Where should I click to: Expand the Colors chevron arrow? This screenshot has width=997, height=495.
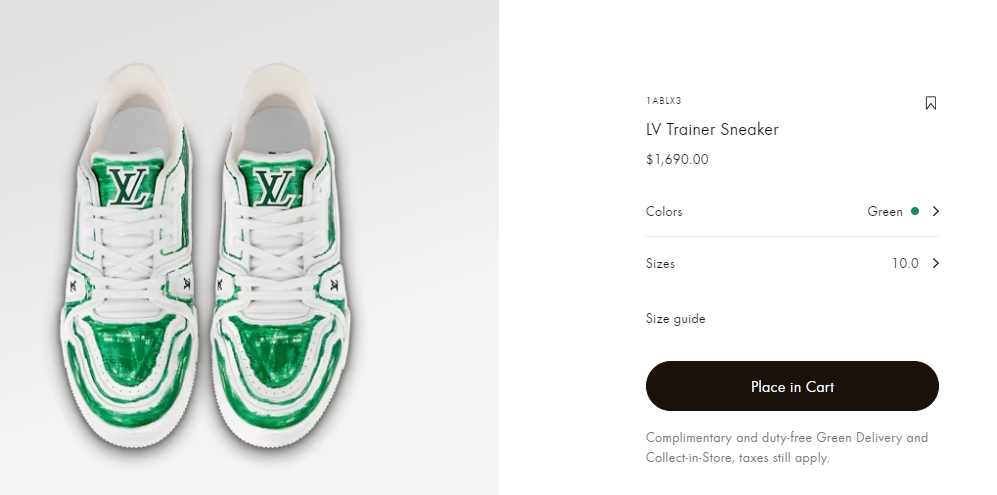click(x=936, y=211)
